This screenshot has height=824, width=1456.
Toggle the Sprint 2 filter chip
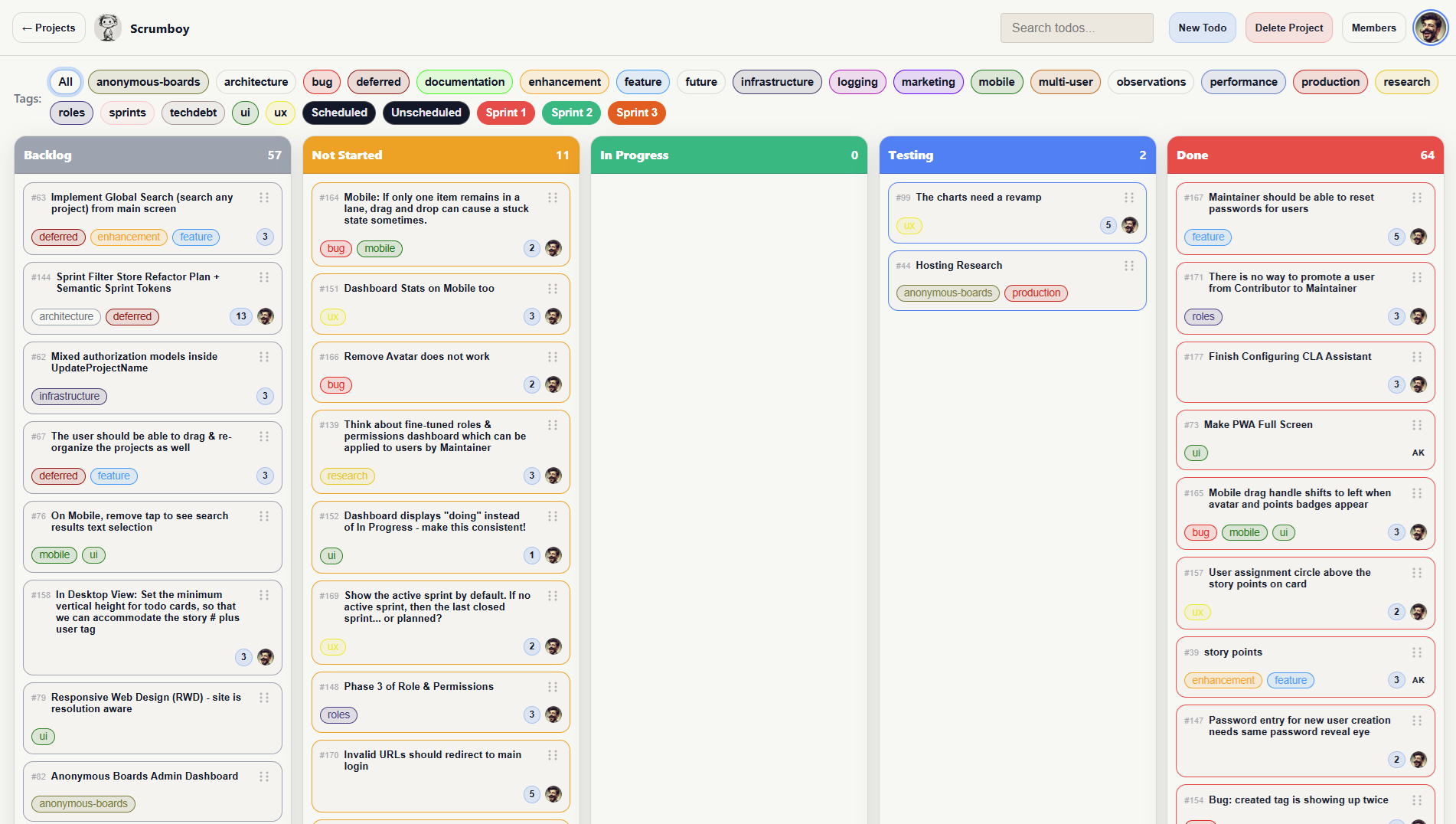tap(571, 113)
